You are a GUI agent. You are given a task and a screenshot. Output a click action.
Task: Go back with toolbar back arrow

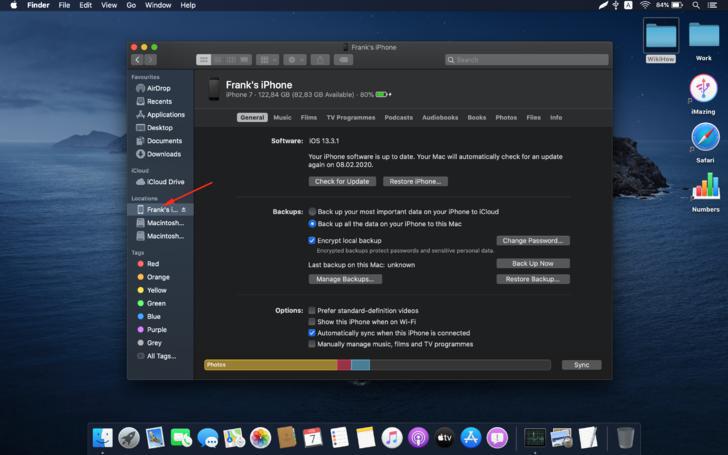coord(137,60)
